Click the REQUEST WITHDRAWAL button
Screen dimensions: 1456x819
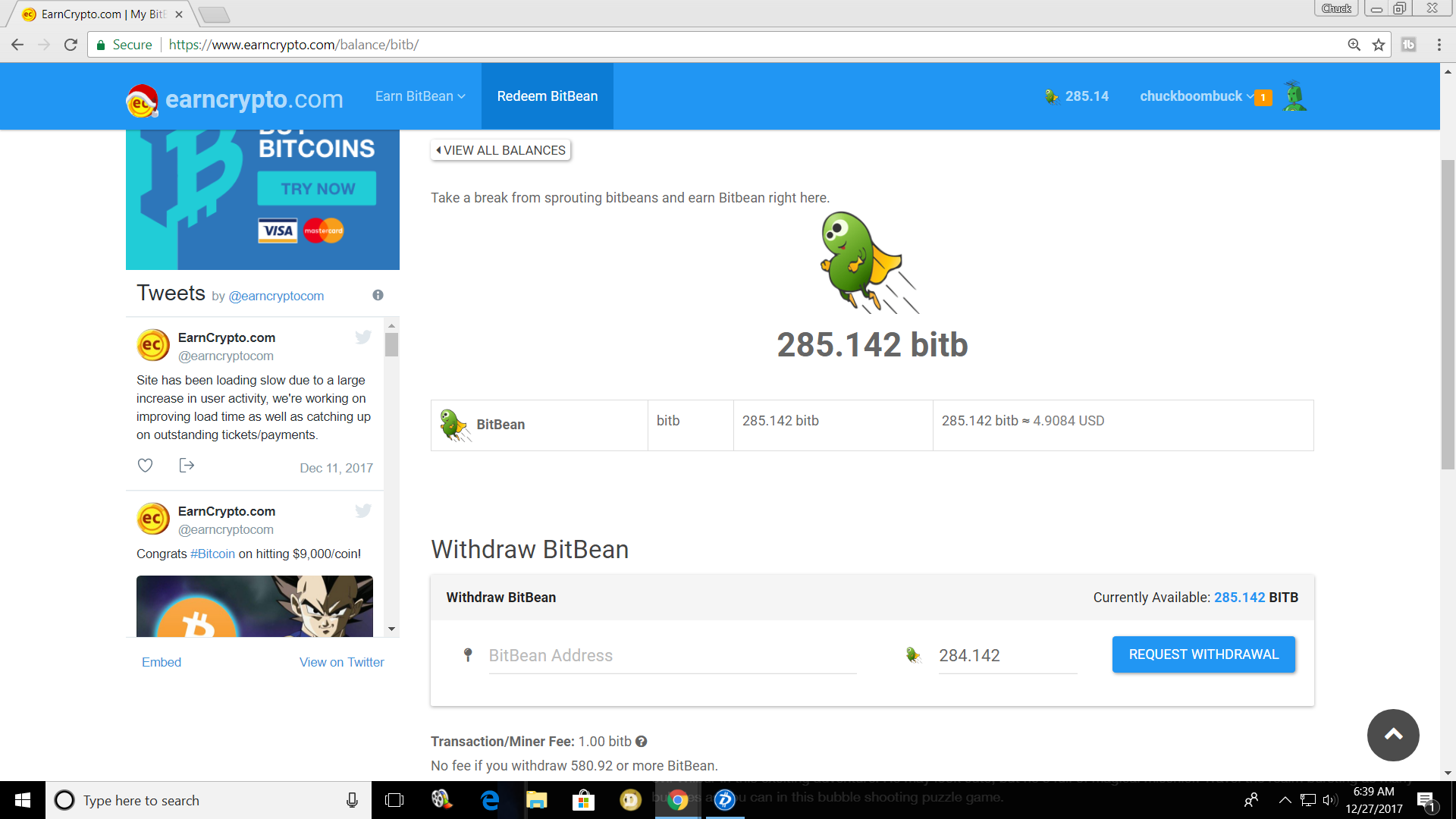1203,654
